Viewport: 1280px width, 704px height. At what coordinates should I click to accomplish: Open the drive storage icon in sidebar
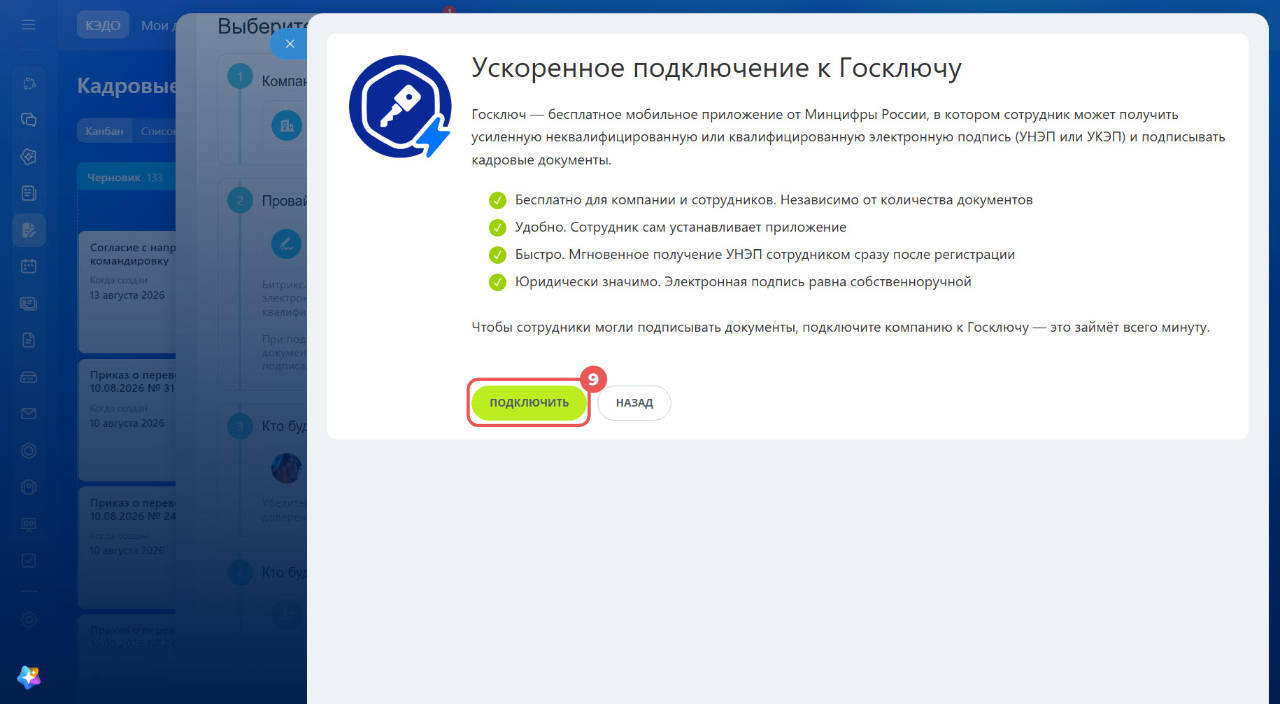29,377
